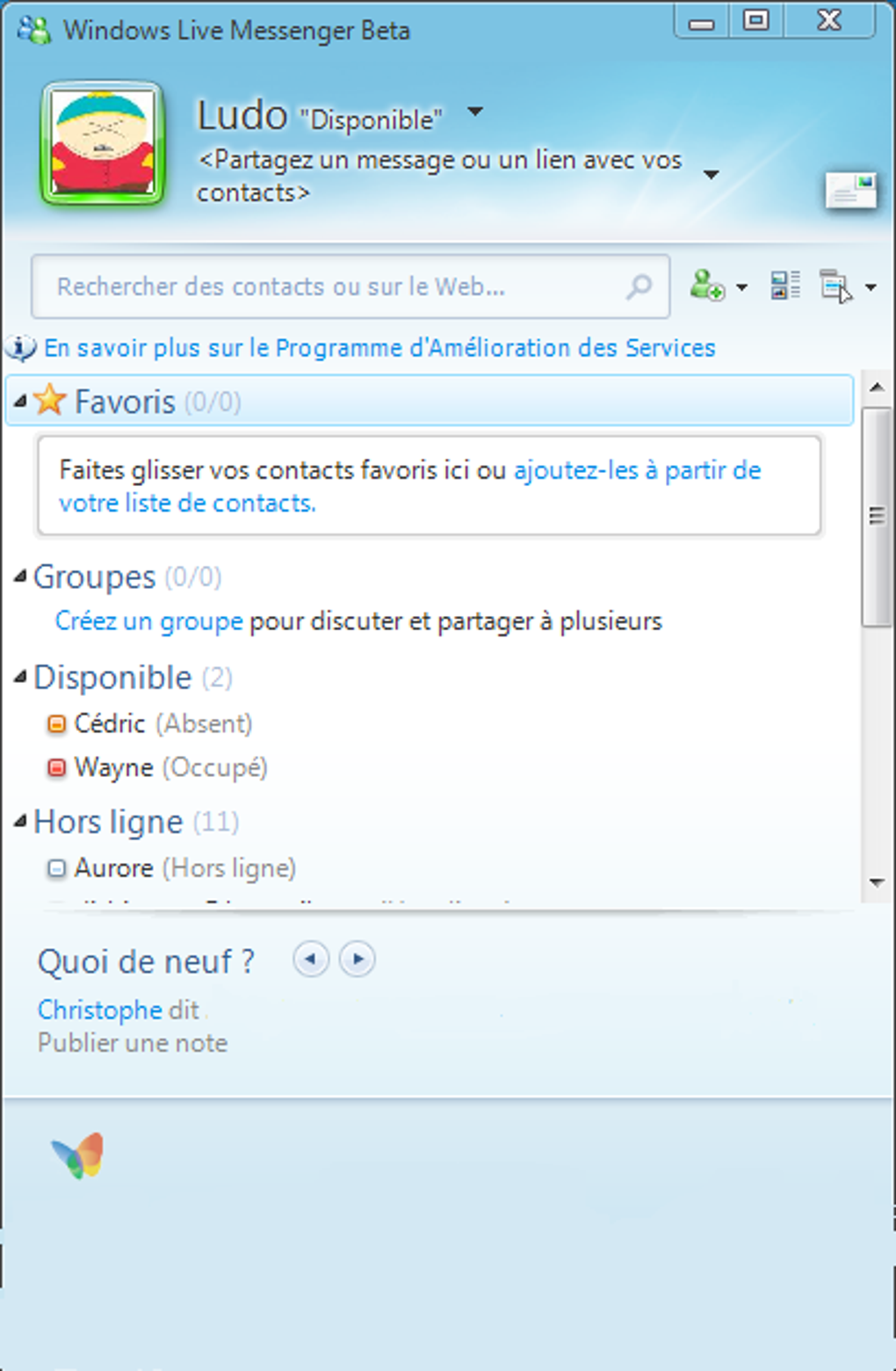
Task: Open the Christophe link in Quoi de neuf
Action: [x=99, y=1010]
